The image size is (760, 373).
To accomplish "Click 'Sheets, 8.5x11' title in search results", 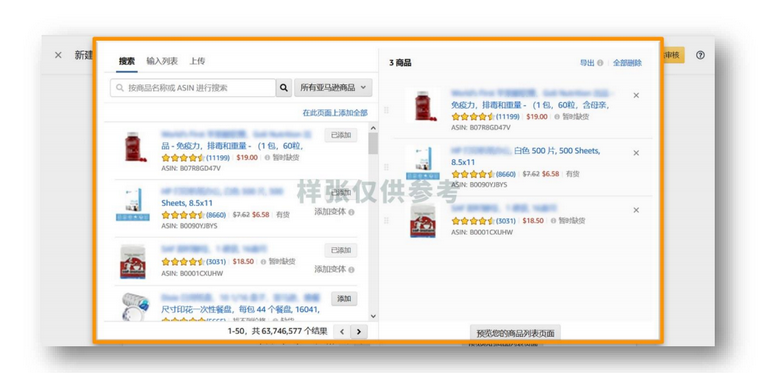I will point(187,203).
